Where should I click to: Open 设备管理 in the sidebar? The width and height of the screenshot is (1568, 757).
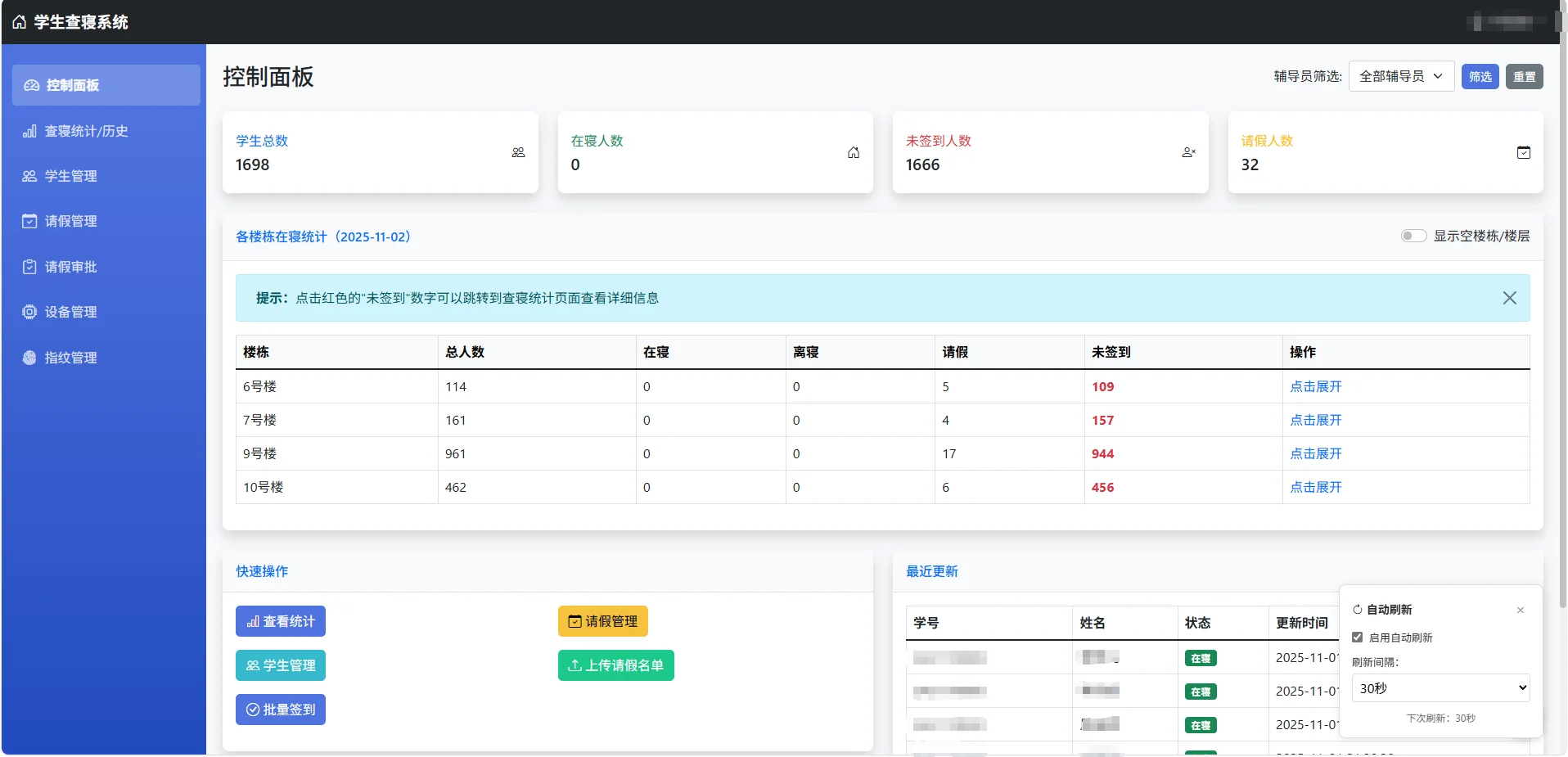(70, 312)
